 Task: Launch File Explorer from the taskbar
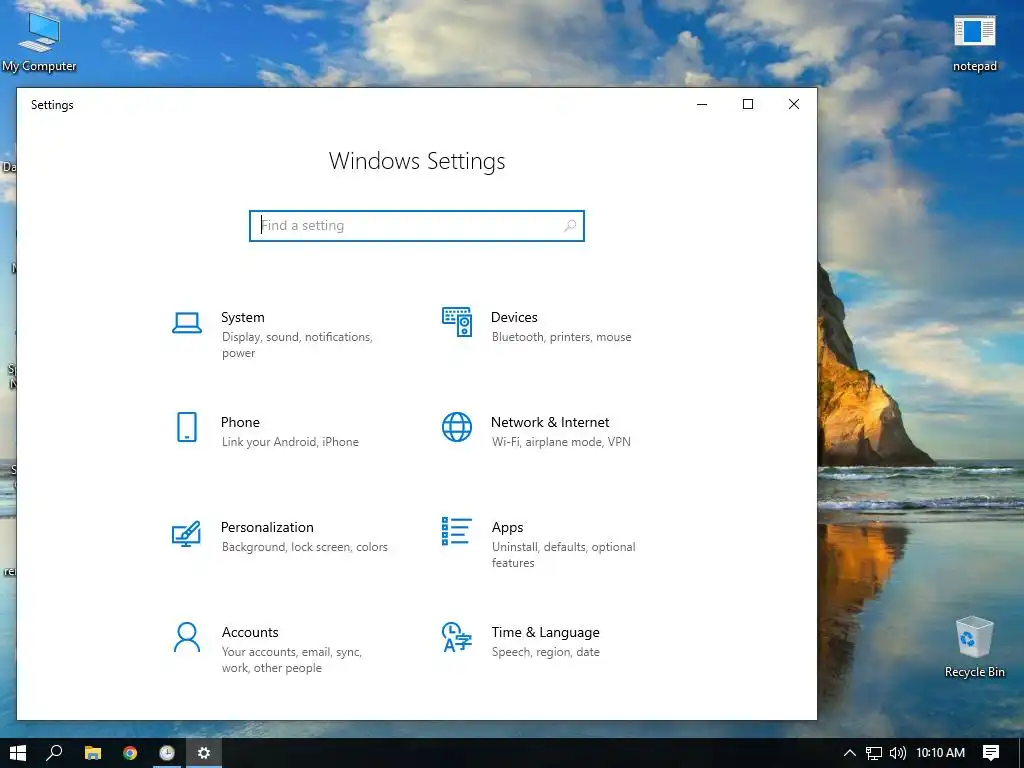[x=93, y=753]
